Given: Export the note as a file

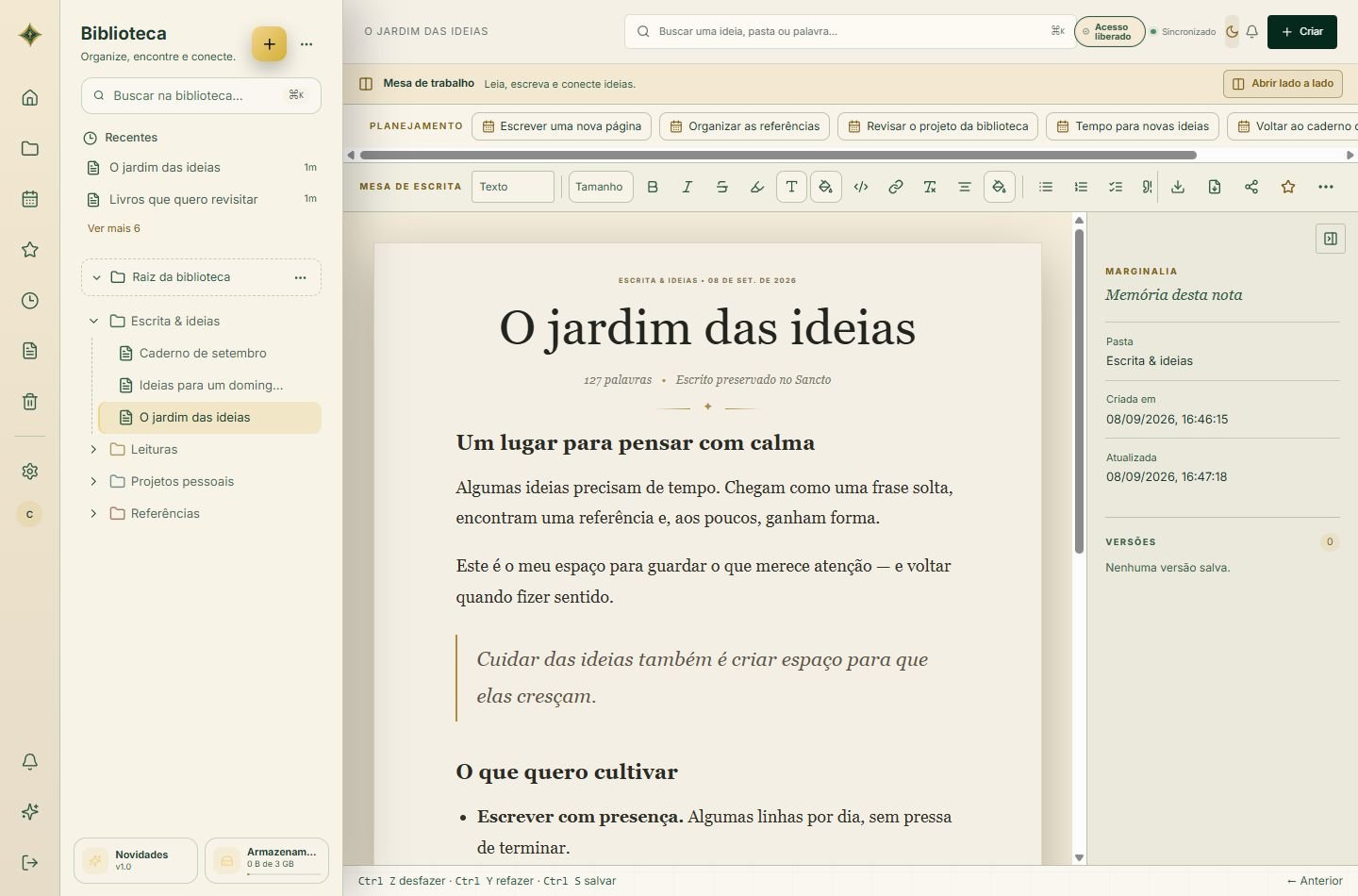Looking at the screenshot, I should tap(1215, 187).
